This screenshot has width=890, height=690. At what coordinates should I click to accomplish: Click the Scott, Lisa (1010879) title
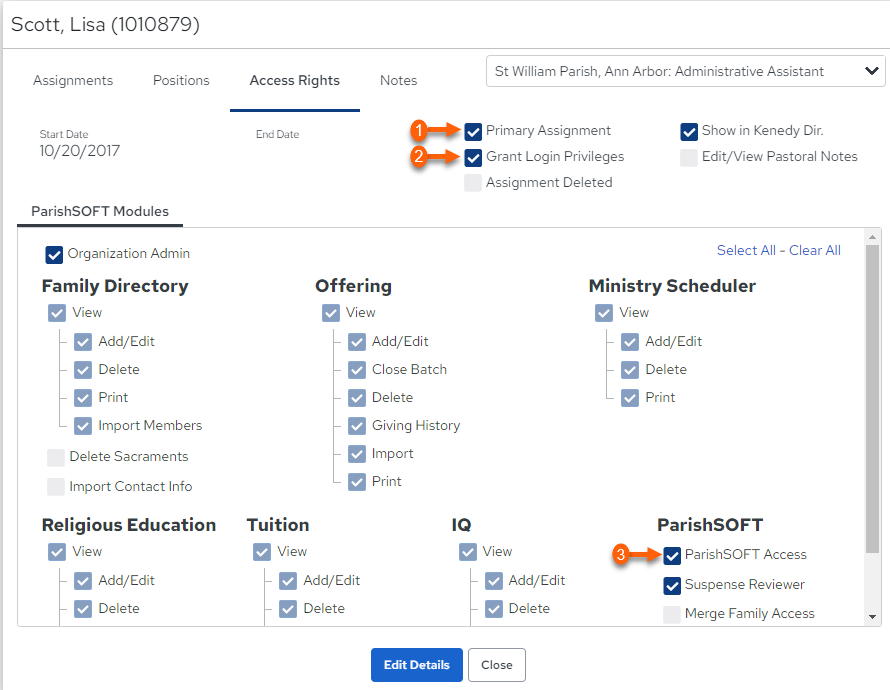point(106,24)
